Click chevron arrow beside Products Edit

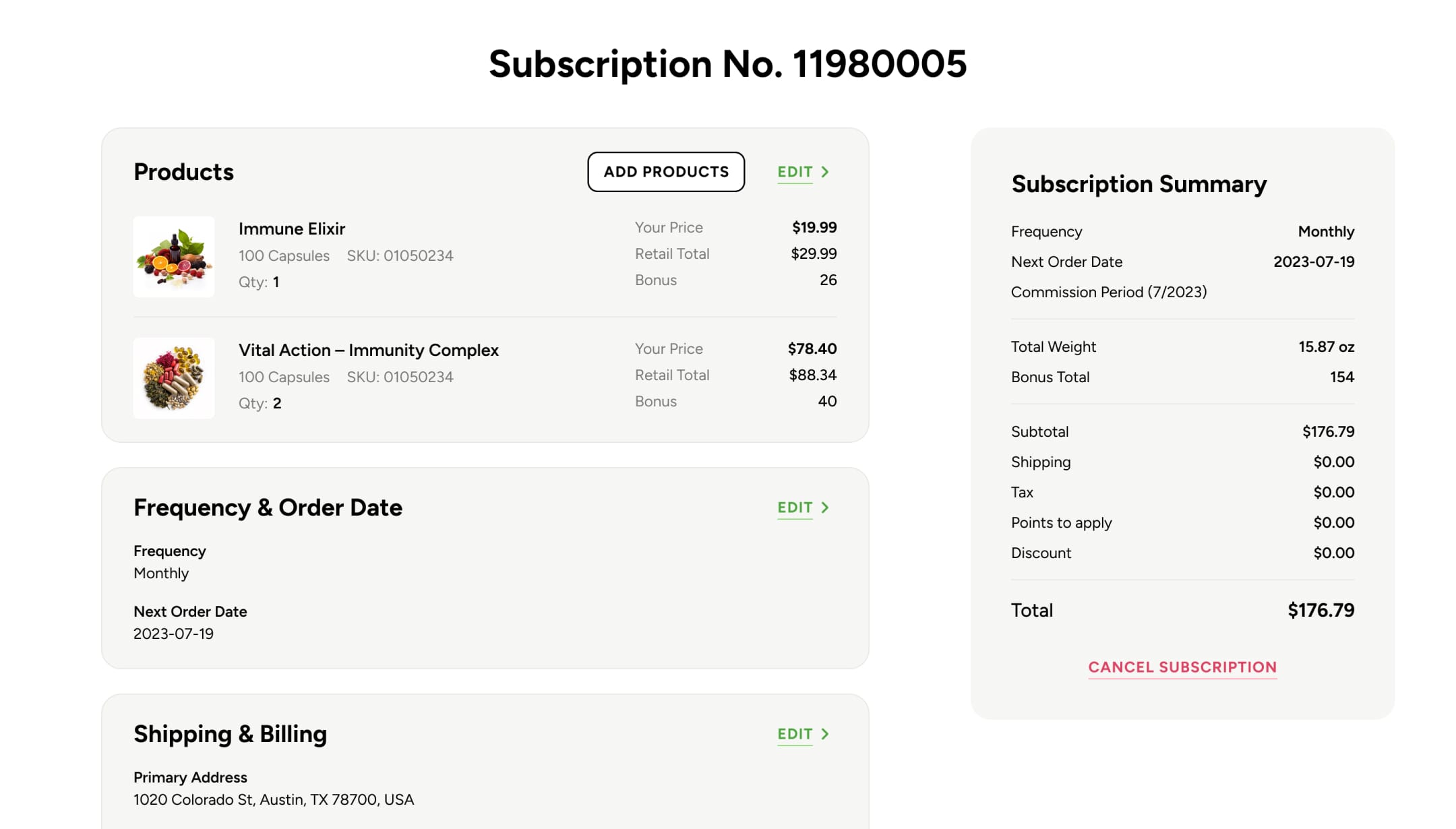[825, 172]
